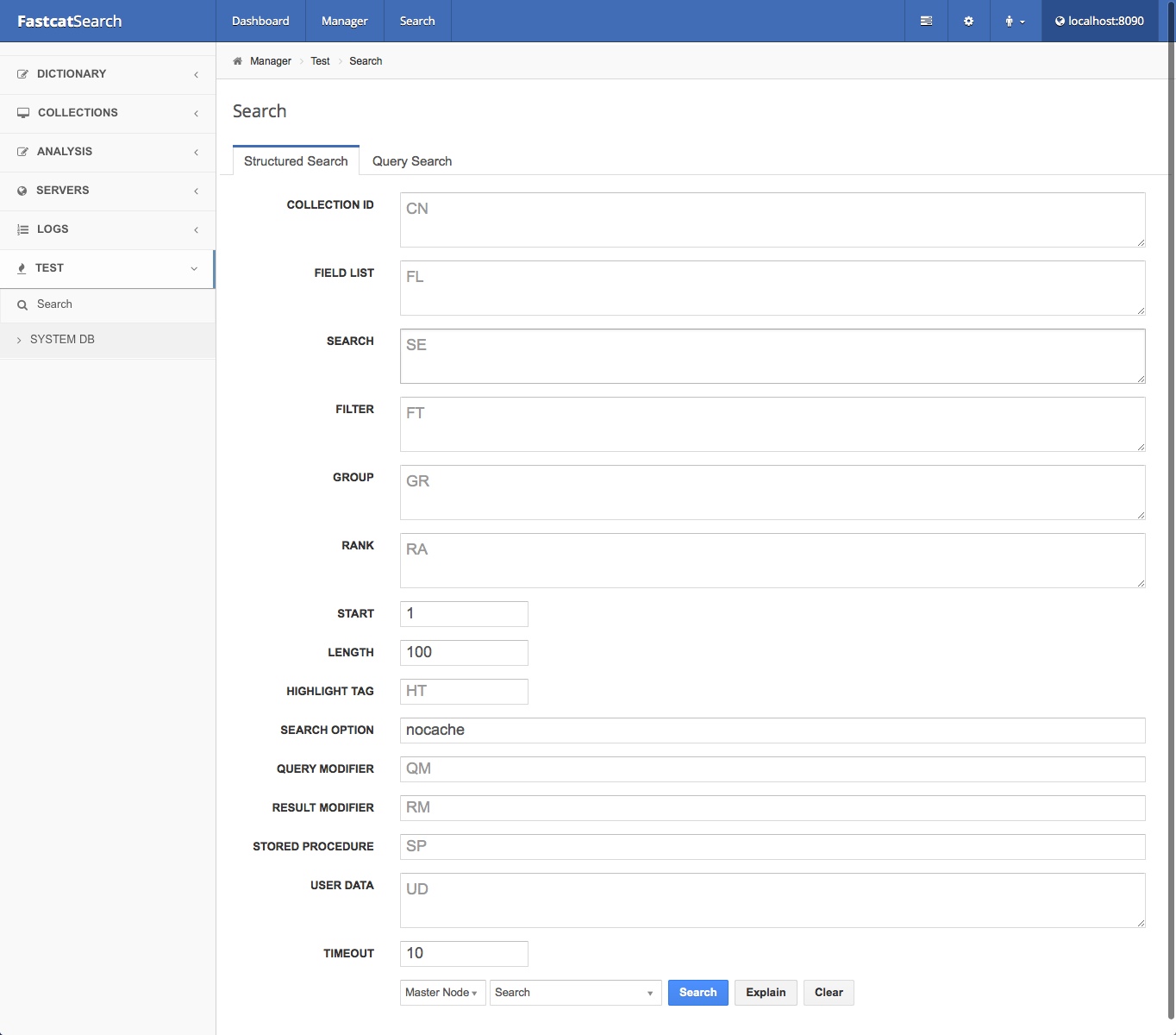Focus the GROUP text area
The height and width of the screenshot is (1035, 1176).
click(773, 492)
